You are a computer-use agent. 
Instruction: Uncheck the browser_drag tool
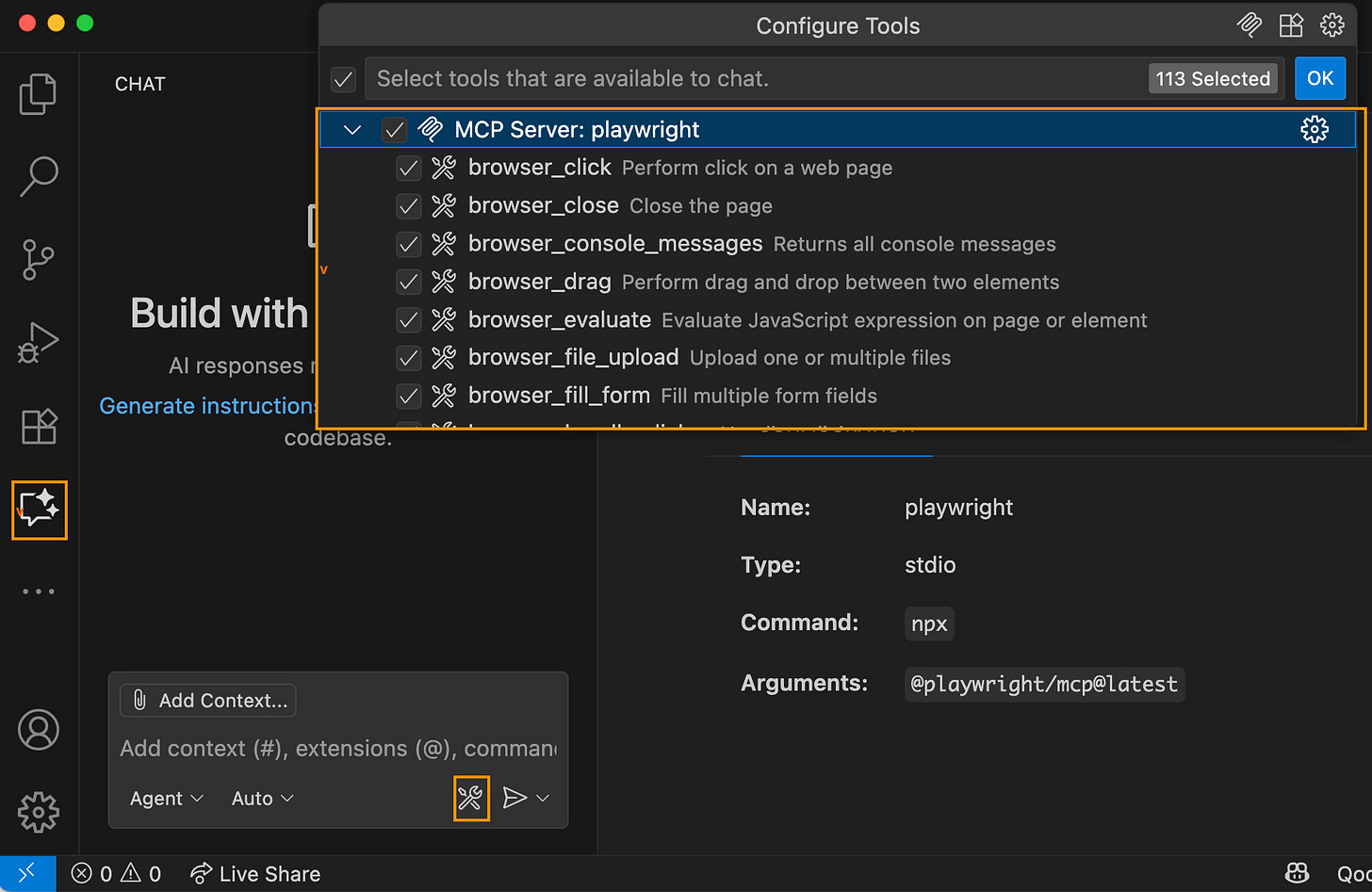click(x=408, y=282)
